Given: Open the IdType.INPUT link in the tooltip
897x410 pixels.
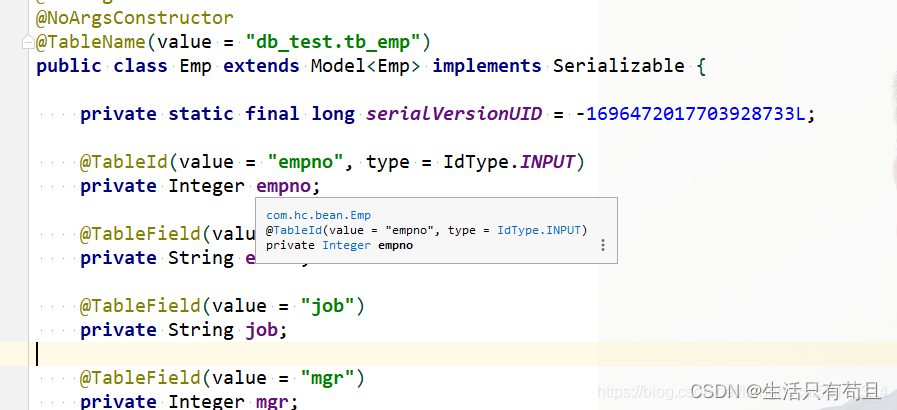Looking at the screenshot, I should coord(539,230).
